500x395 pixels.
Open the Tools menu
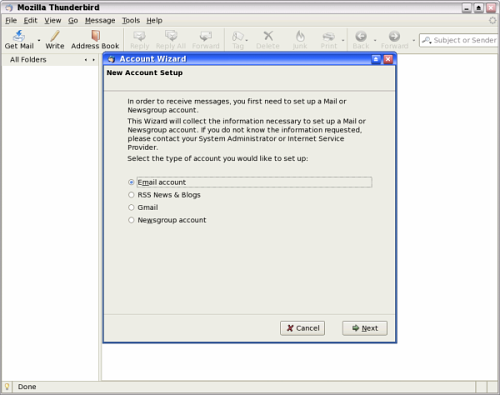tap(131, 20)
